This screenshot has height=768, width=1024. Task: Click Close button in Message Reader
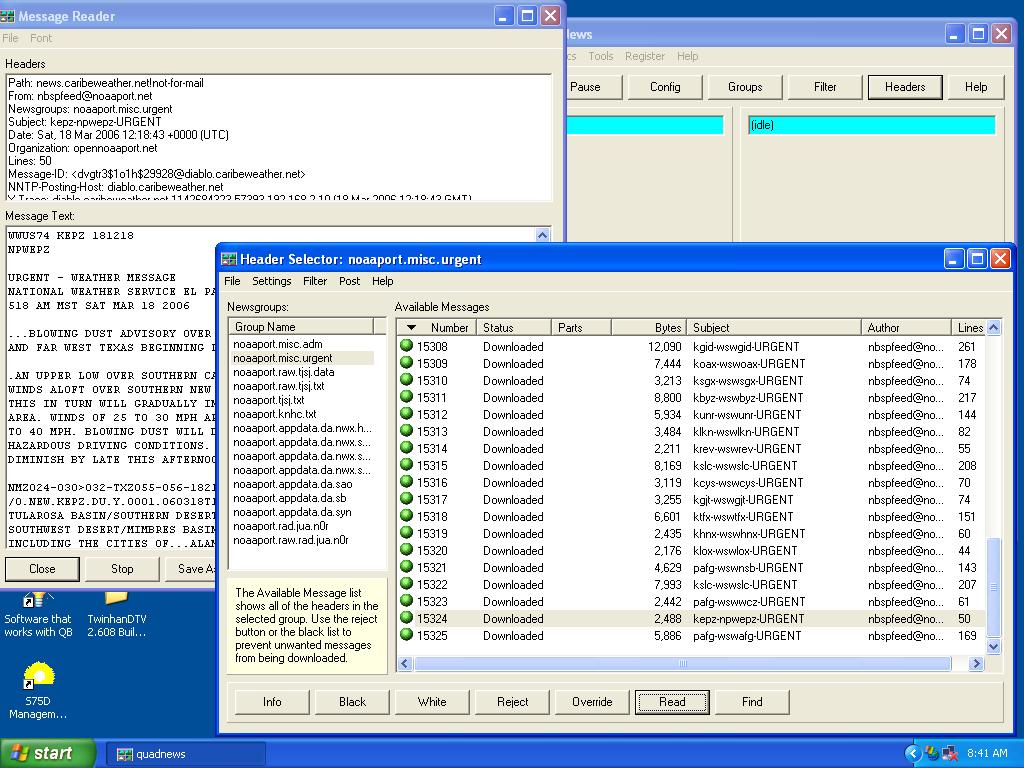click(x=42, y=569)
